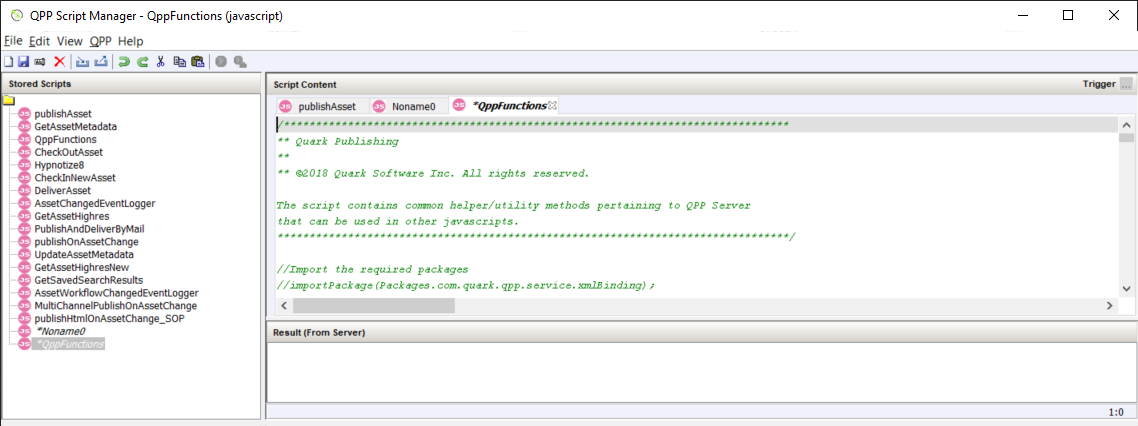Select CheckInNewAsset script
Viewport: 1138px width, 426px height.
pyautogui.click(x=75, y=178)
